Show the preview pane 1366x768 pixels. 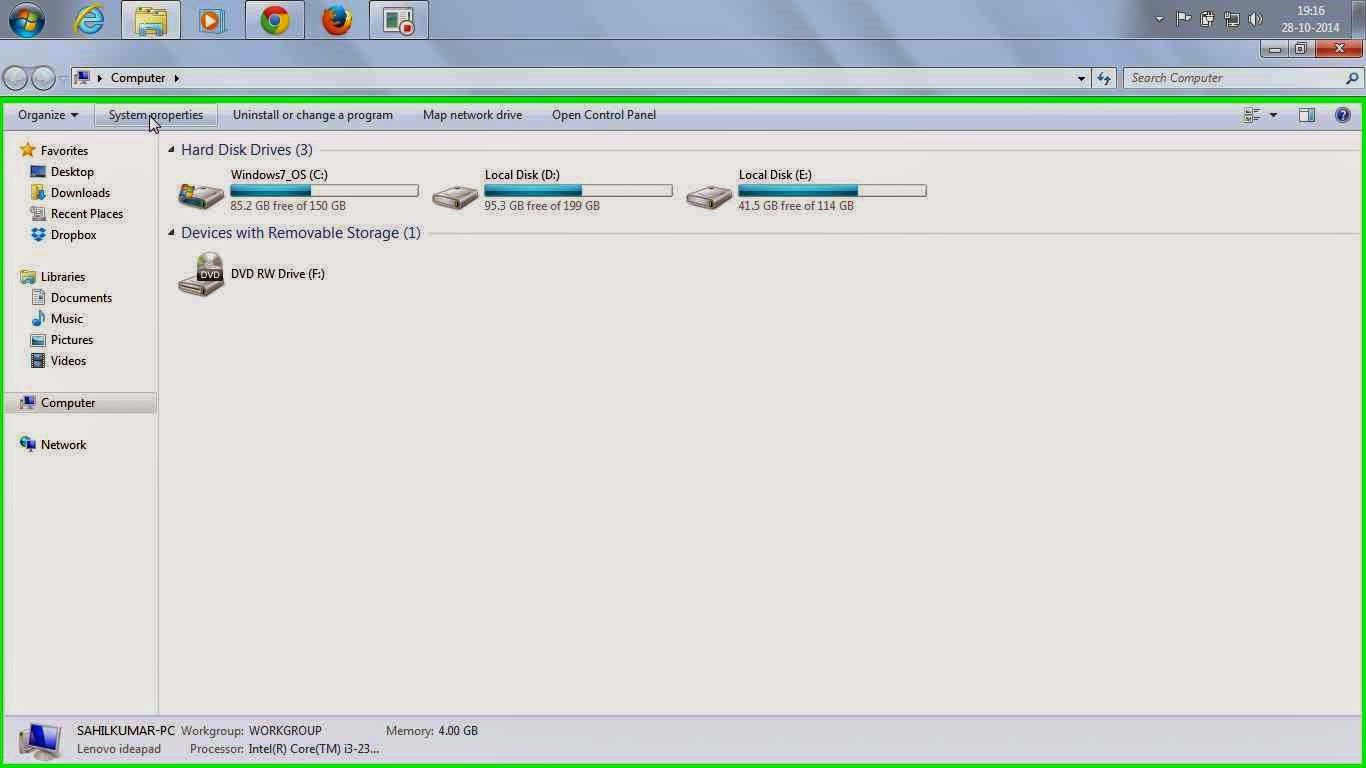(1306, 114)
